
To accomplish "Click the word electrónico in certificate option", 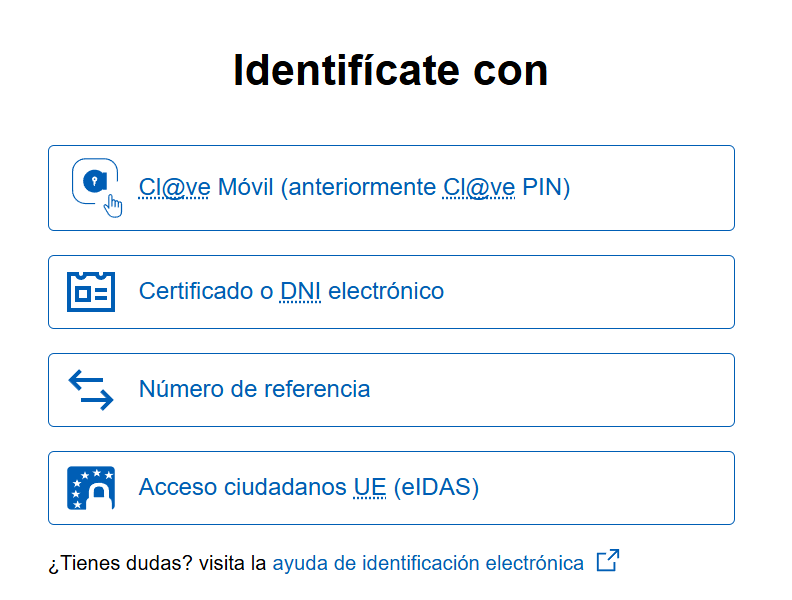I will pos(386,291).
